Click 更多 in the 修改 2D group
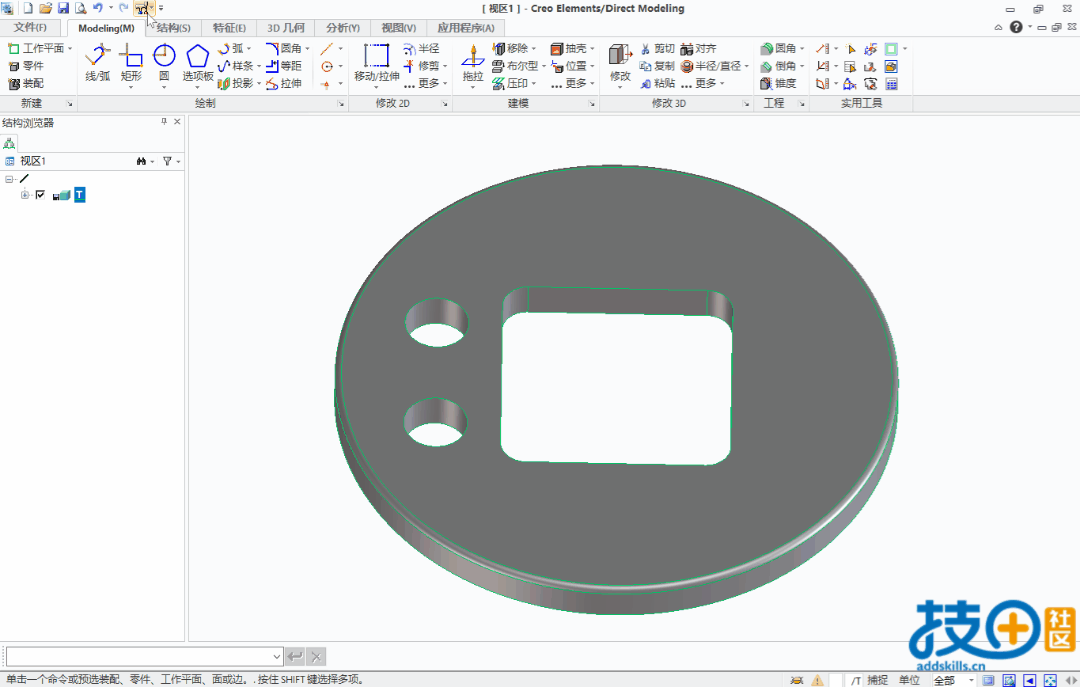The height and width of the screenshot is (687, 1080). pyautogui.click(x=425, y=83)
